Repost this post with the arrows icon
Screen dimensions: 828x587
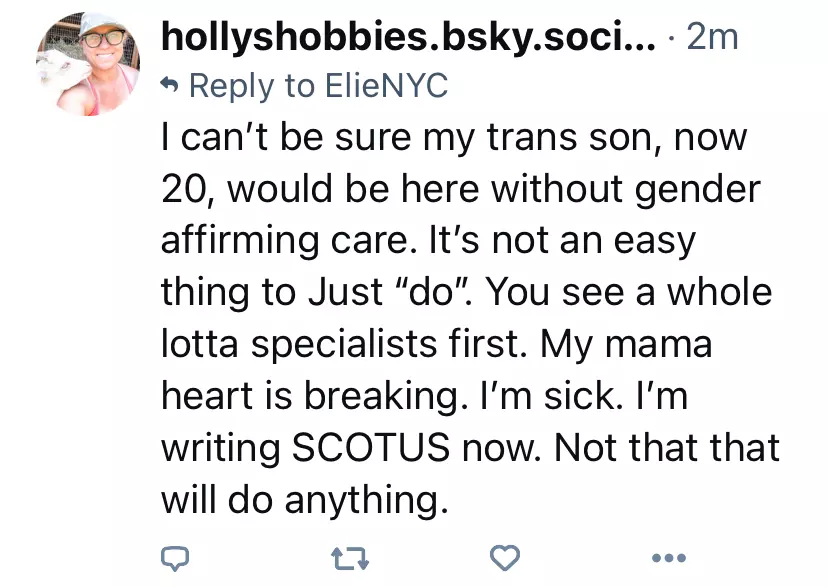(x=350, y=558)
